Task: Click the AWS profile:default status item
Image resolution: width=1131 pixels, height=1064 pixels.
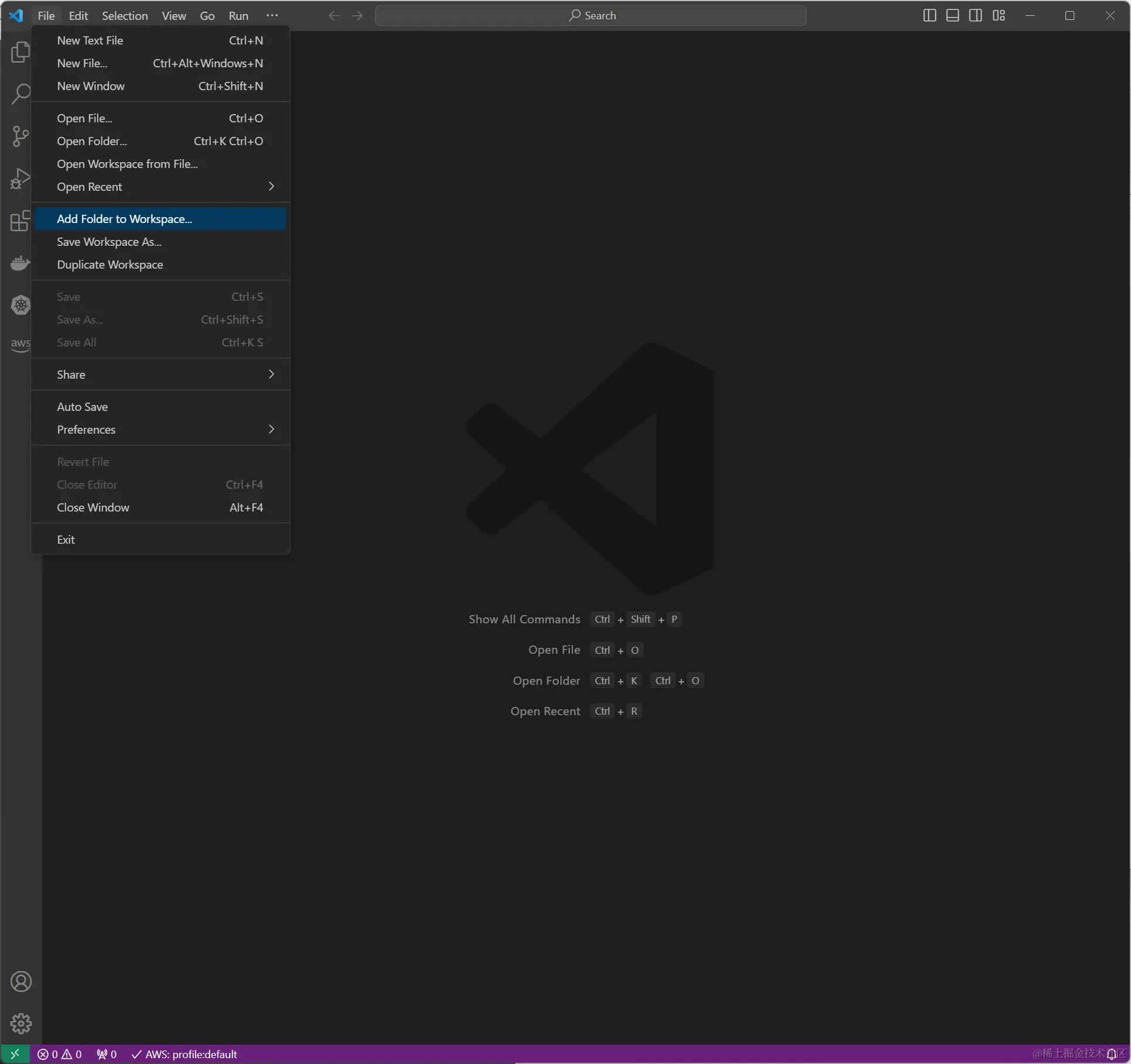Action: point(184,1049)
